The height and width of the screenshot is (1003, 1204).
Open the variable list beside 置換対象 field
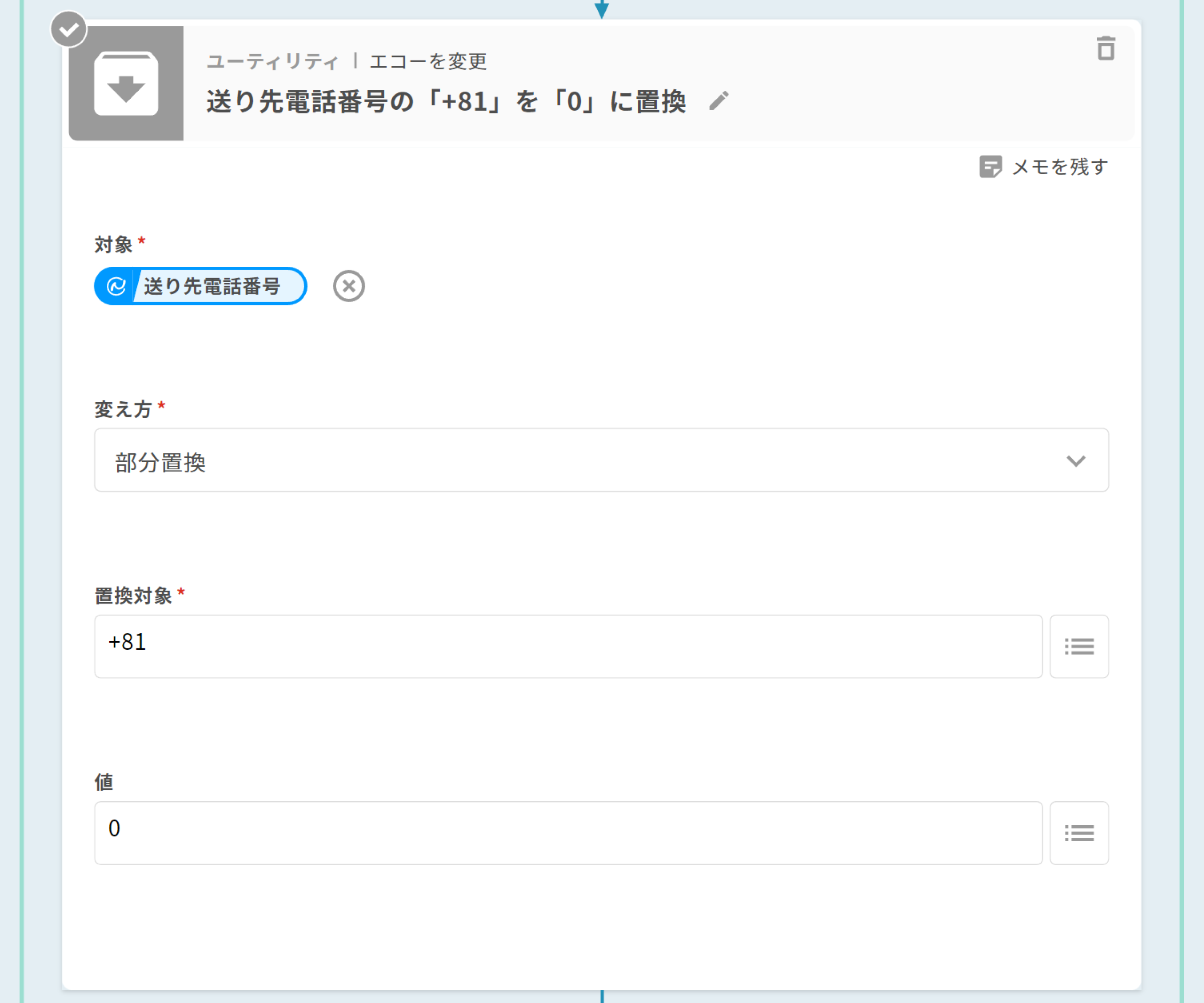tap(1078, 646)
